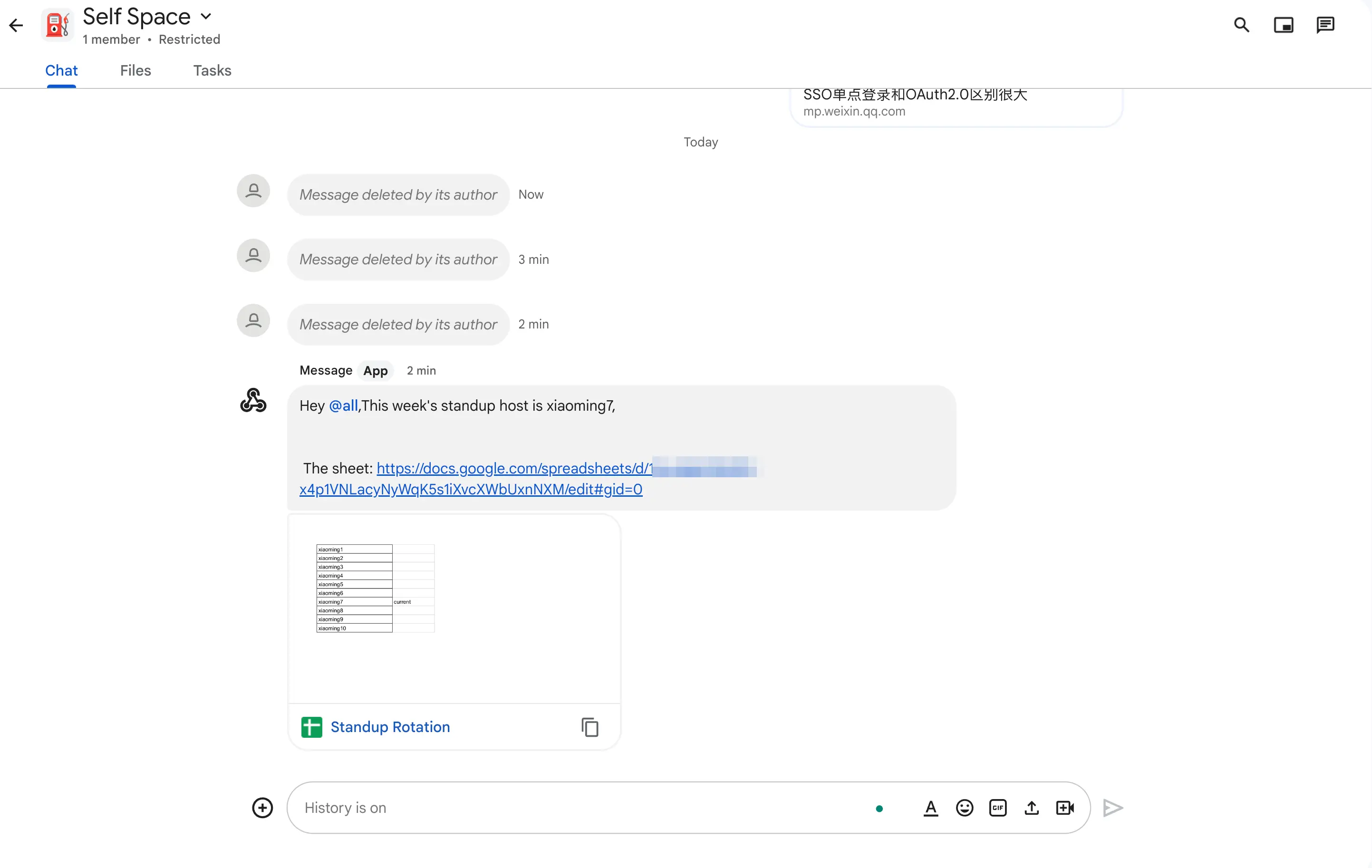Click the Today date divider label
Image resolution: width=1372 pixels, height=868 pixels.
[x=700, y=142]
